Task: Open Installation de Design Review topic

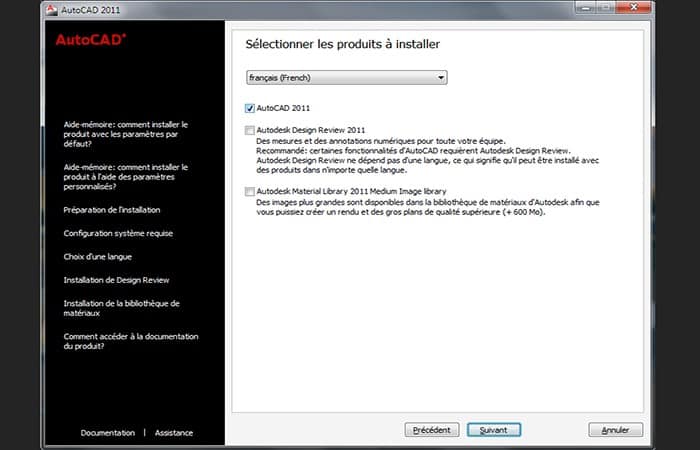Action: (116, 280)
